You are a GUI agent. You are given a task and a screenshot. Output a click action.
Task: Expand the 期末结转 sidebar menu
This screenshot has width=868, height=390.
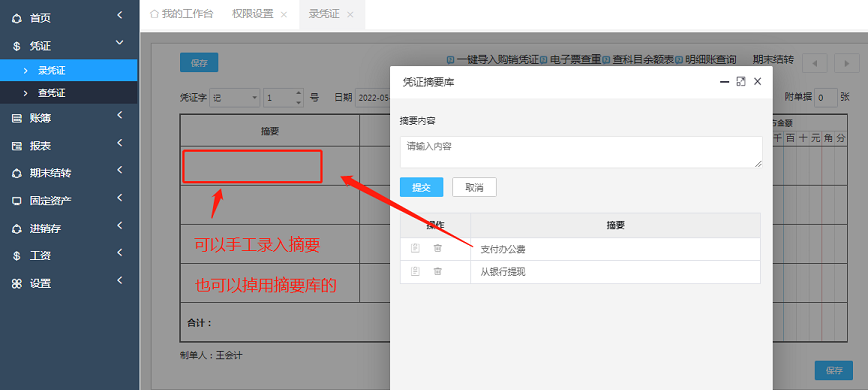(x=120, y=170)
